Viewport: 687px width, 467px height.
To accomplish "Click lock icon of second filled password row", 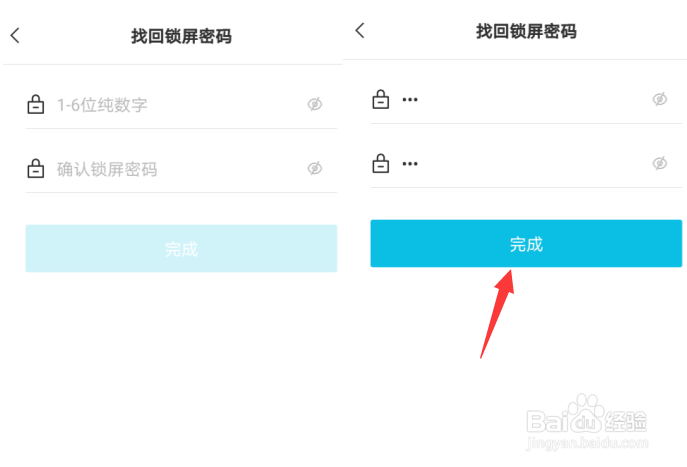I will [380, 163].
